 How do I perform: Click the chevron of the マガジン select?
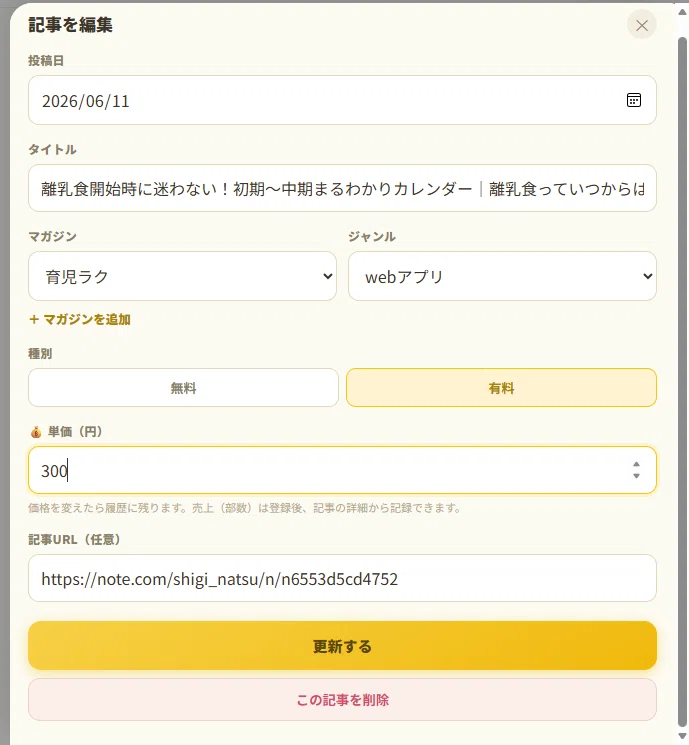[327, 276]
